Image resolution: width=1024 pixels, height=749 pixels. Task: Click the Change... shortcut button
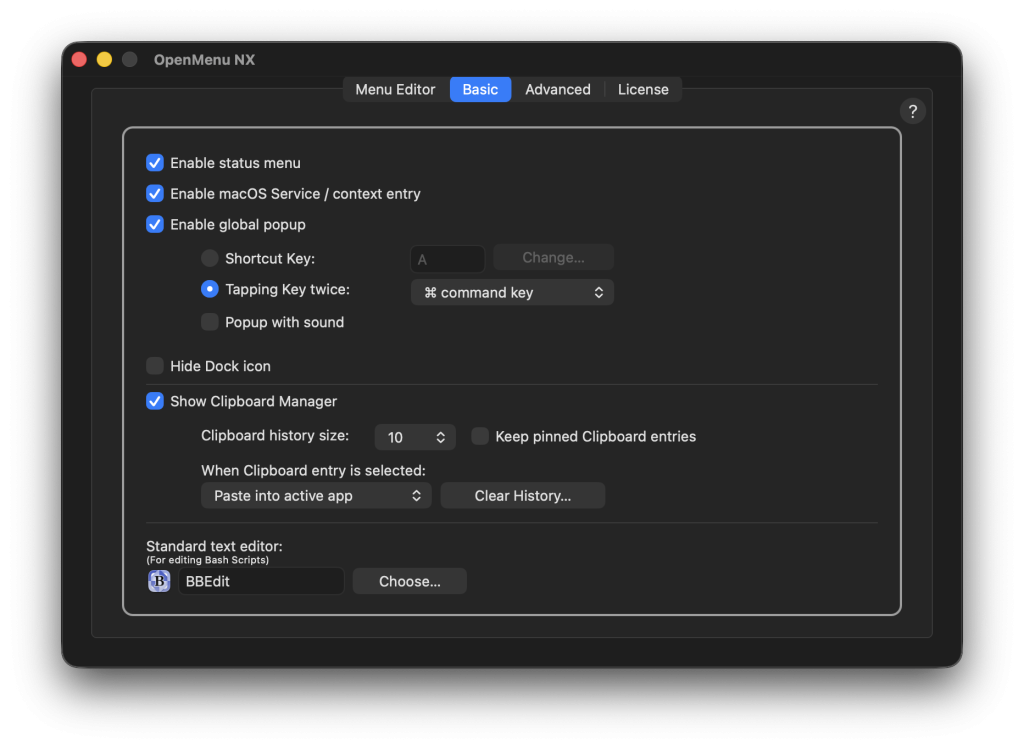click(x=553, y=257)
